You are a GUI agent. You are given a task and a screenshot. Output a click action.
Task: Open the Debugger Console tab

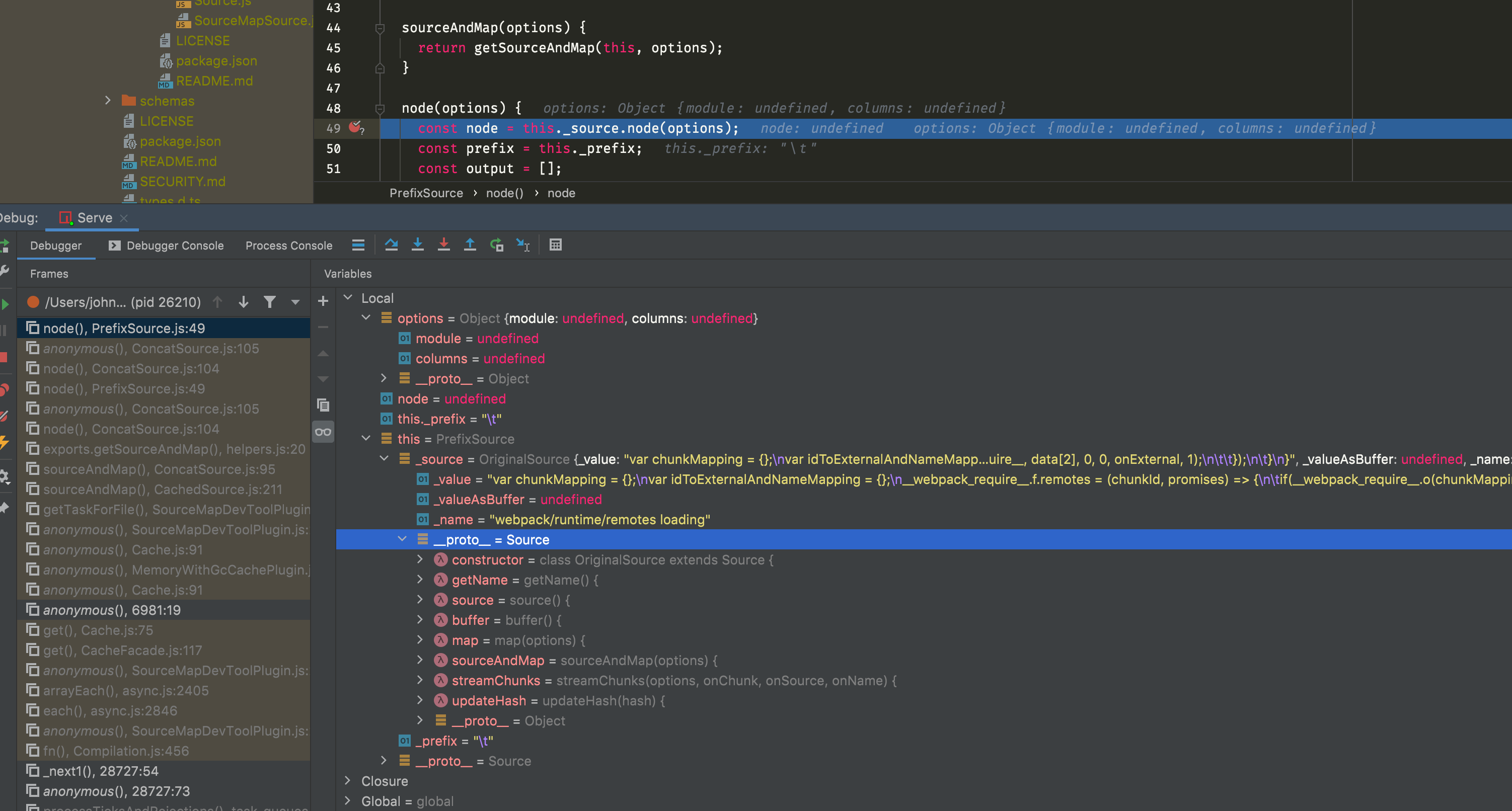166,246
